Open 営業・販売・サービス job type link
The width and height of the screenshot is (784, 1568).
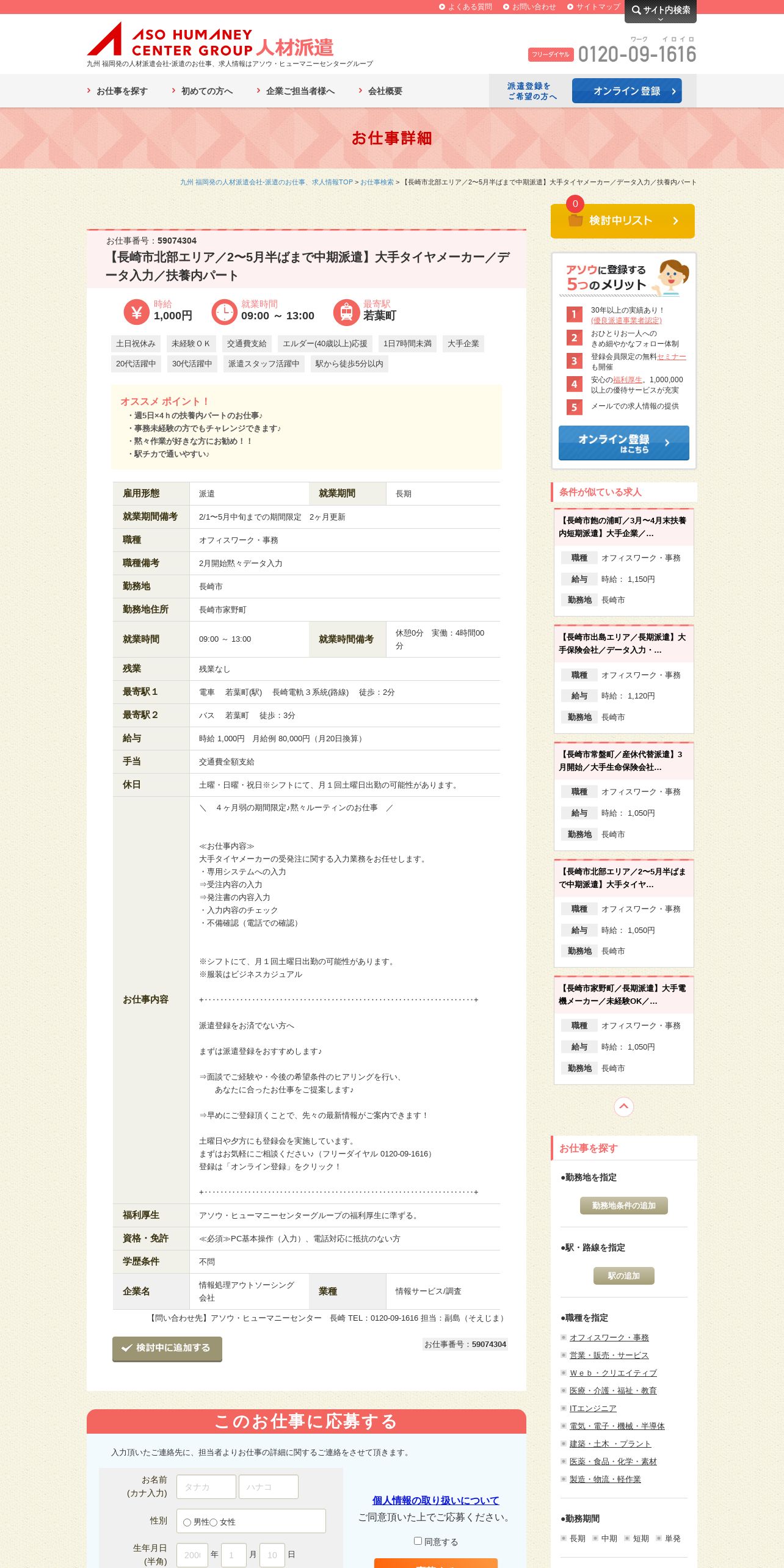point(609,1355)
